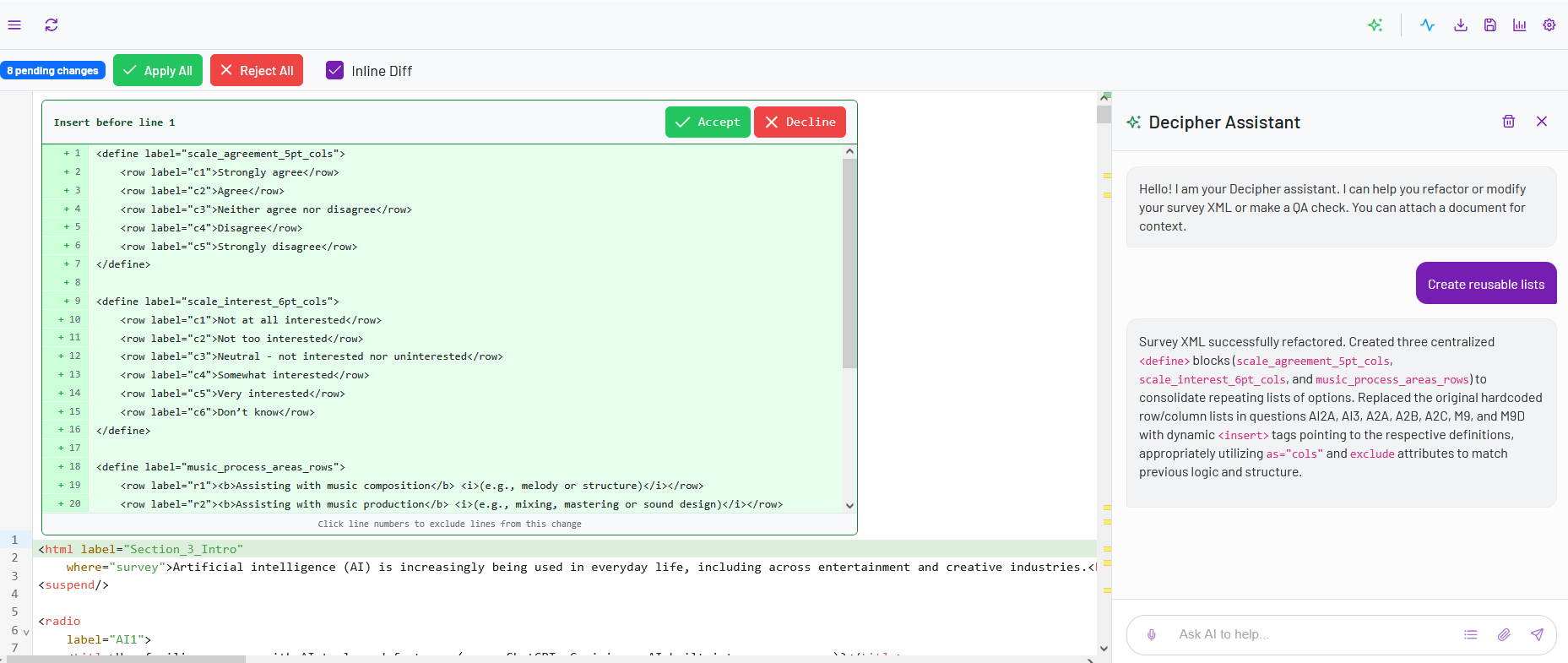Focus the Ask AI to help input field
Screen dimensions: 1568x663
(x=1310, y=634)
